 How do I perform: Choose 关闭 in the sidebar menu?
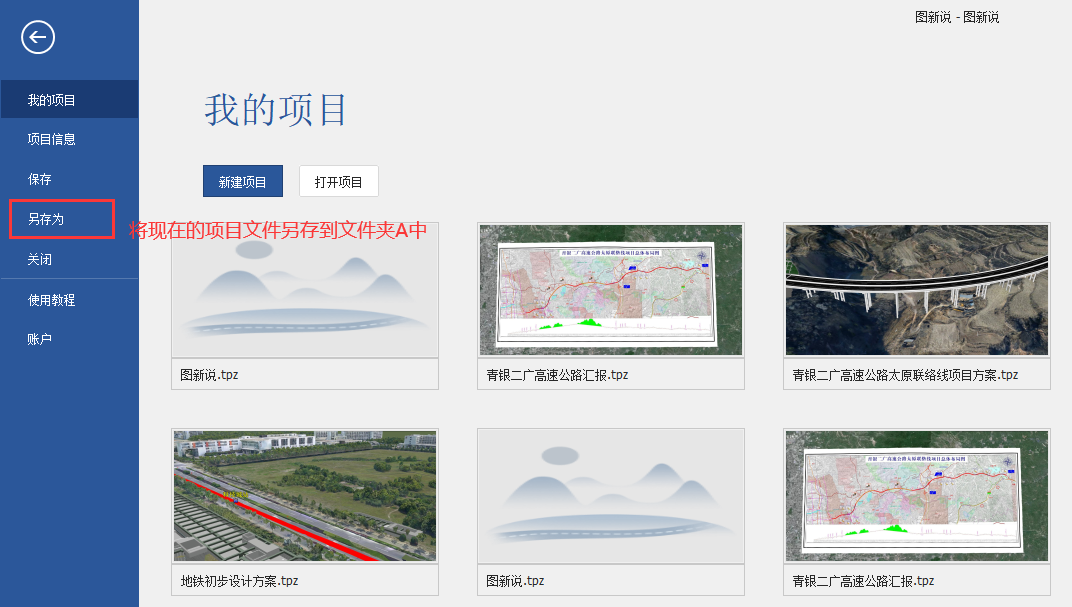click(x=40, y=259)
